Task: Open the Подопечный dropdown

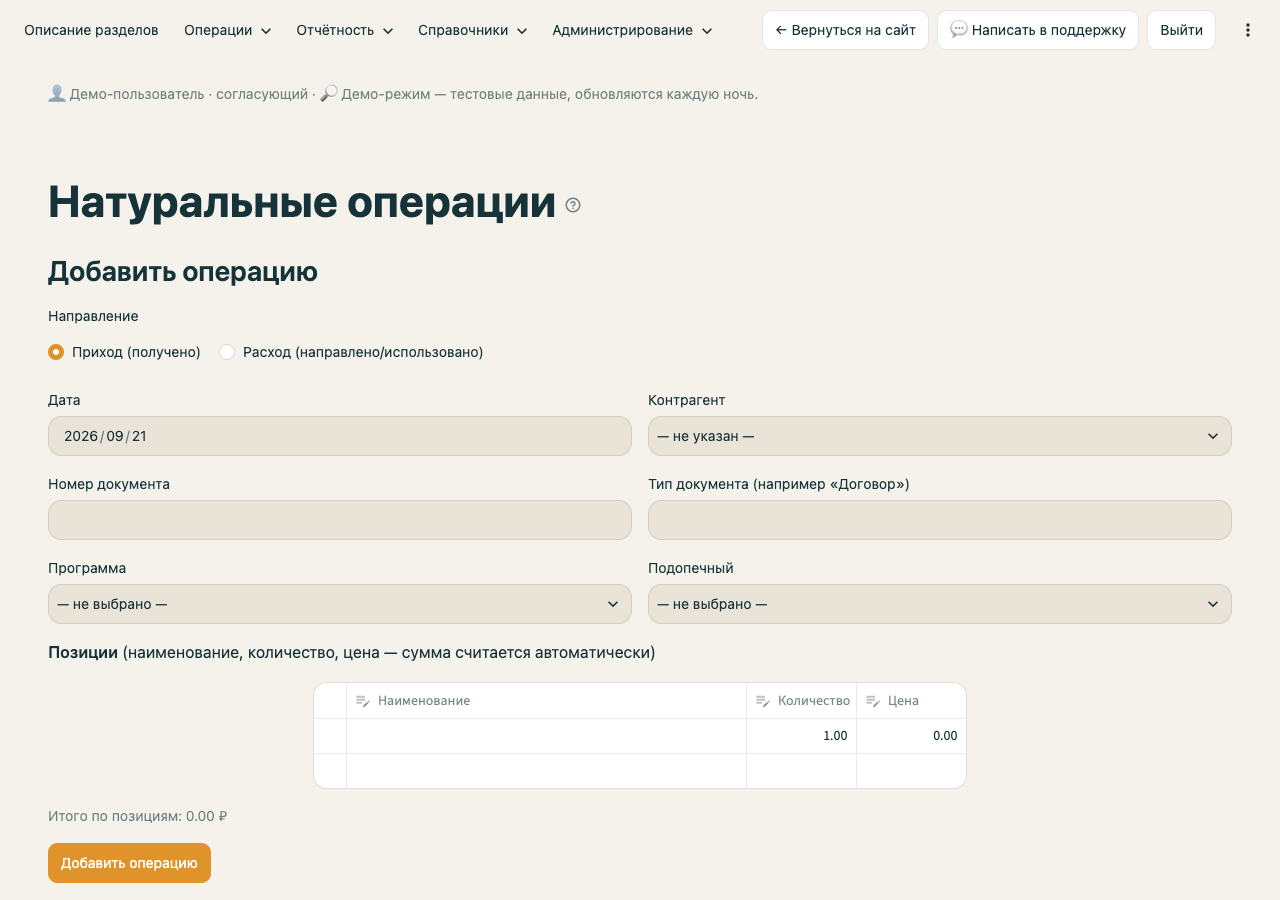Action: click(940, 604)
